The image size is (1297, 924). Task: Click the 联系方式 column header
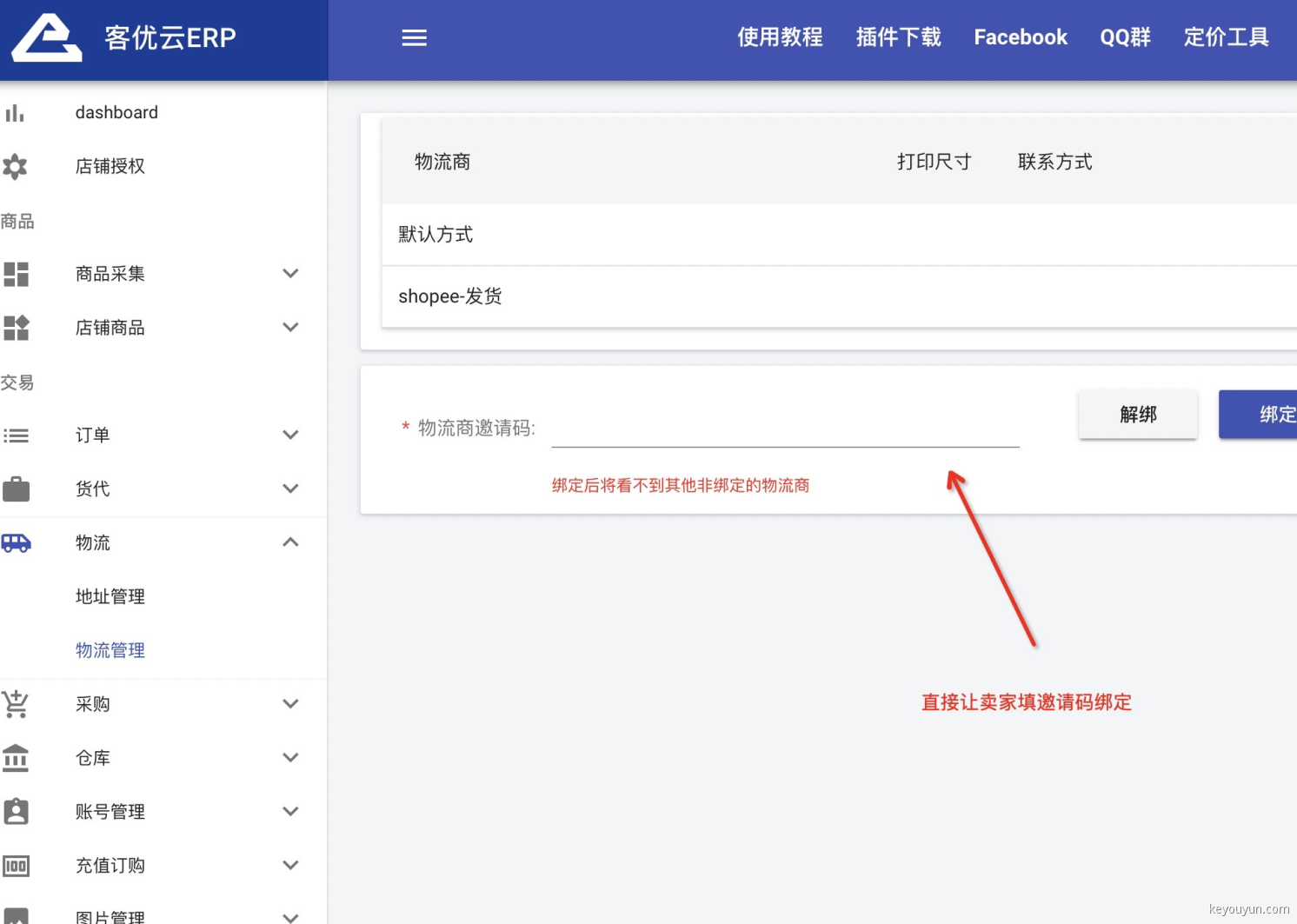pos(1054,162)
